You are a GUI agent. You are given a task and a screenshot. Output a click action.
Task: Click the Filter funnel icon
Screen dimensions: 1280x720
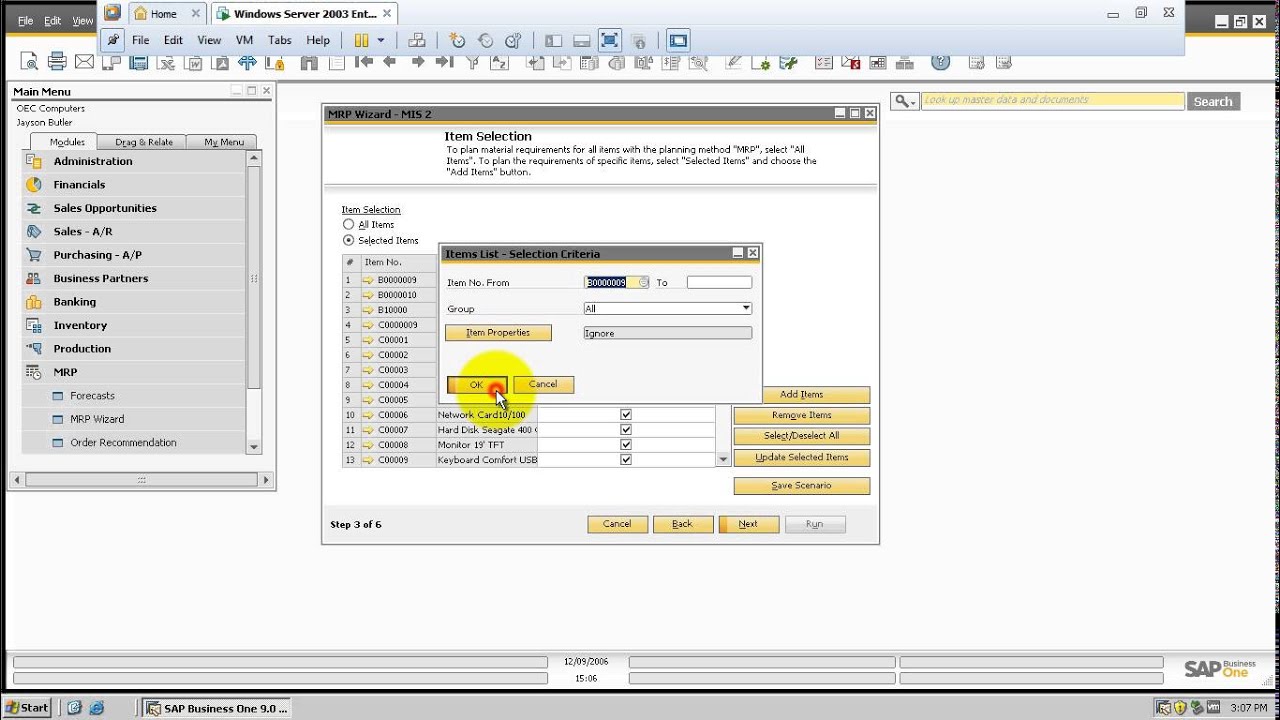(x=472, y=62)
